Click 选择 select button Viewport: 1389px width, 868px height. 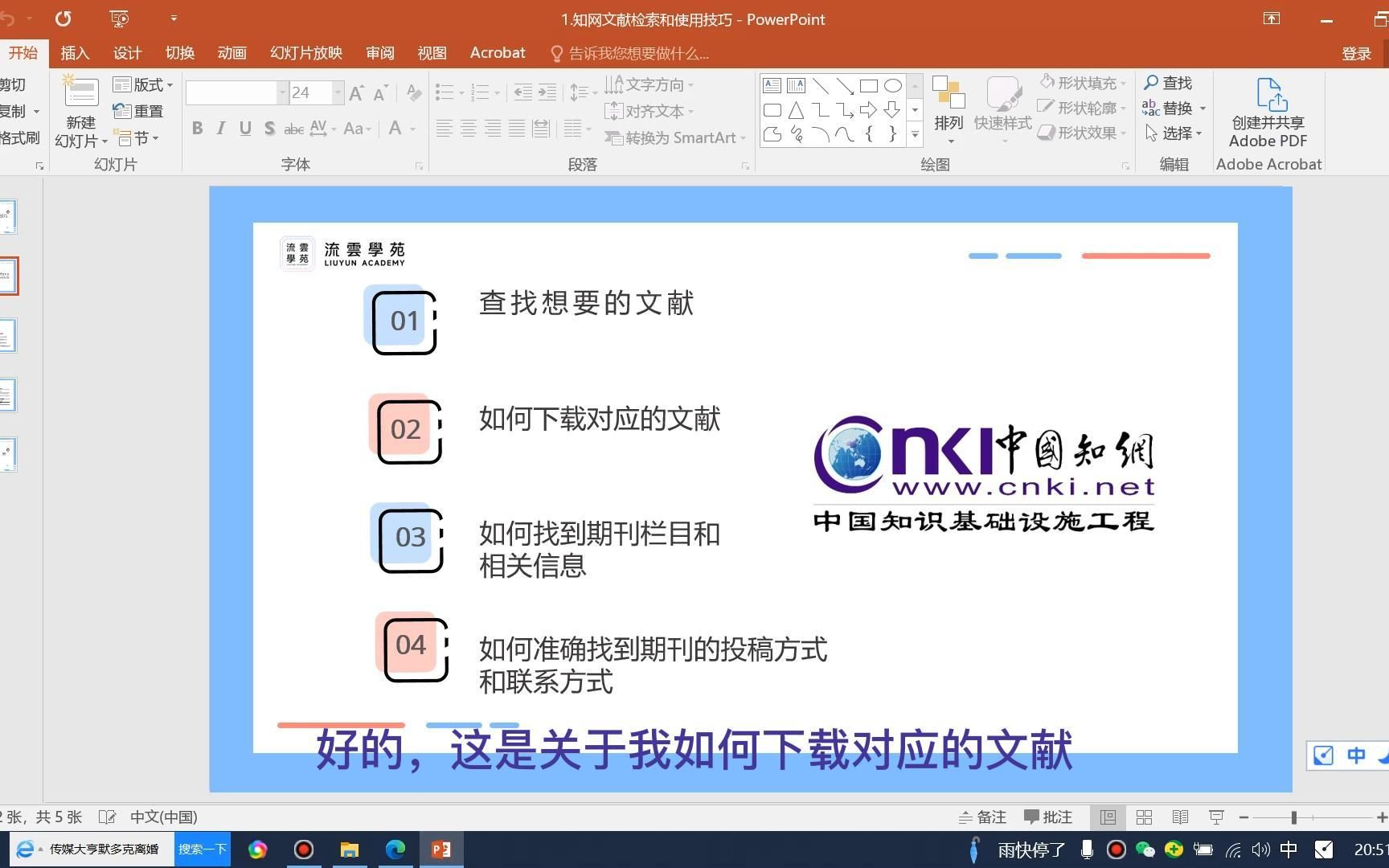pos(1173,133)
